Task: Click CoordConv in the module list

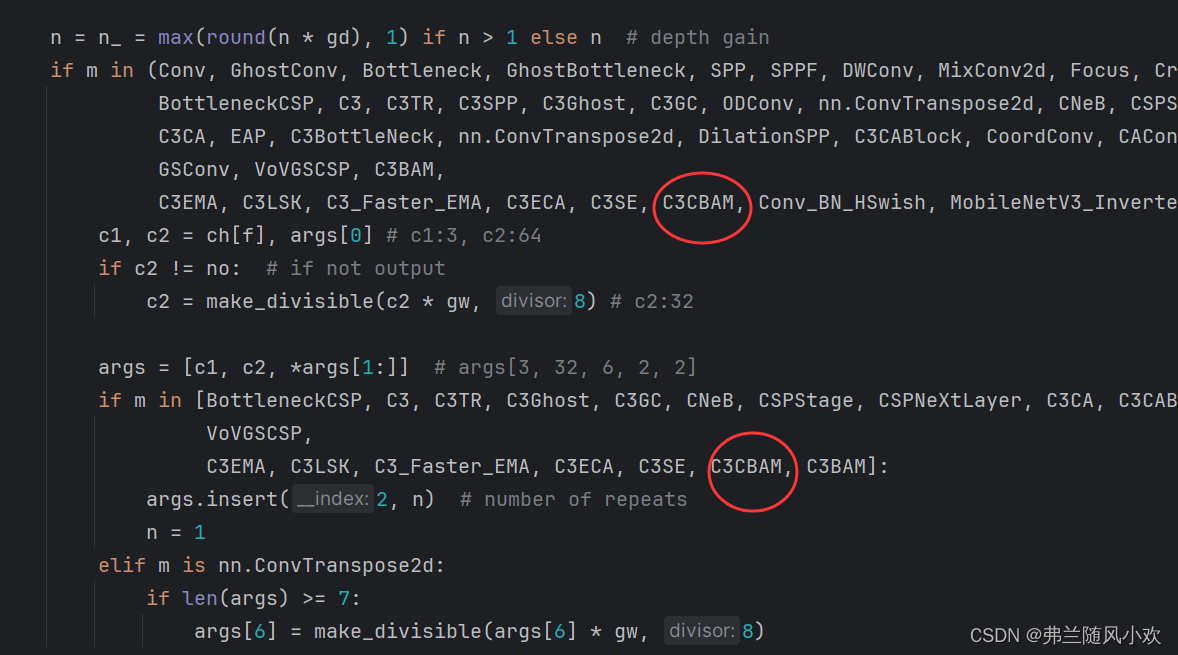Action: 1040,137
